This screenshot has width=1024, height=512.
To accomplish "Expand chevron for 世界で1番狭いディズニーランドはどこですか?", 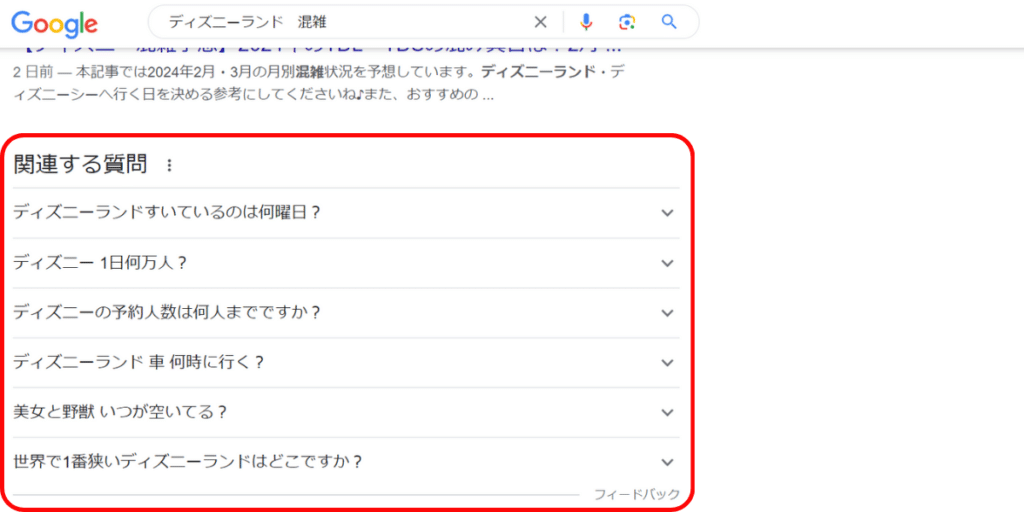I will [667, 462].
